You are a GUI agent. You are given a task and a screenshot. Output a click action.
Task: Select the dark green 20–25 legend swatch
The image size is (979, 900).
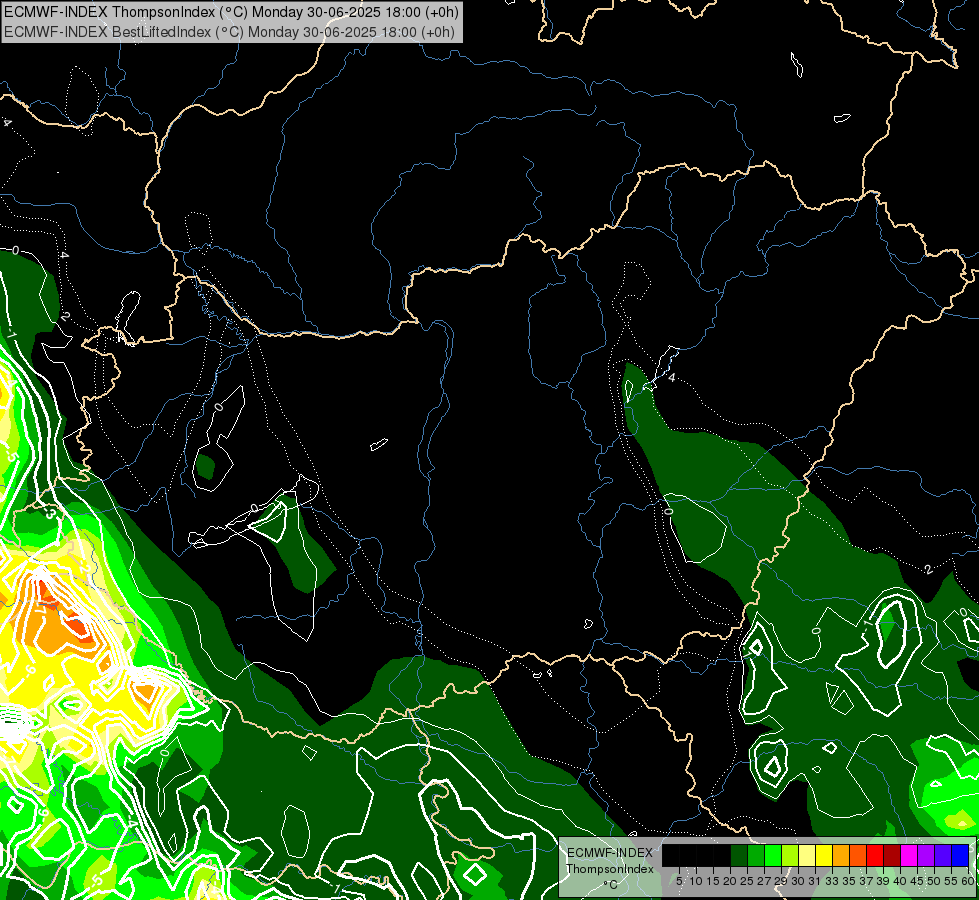click(739, 855)
